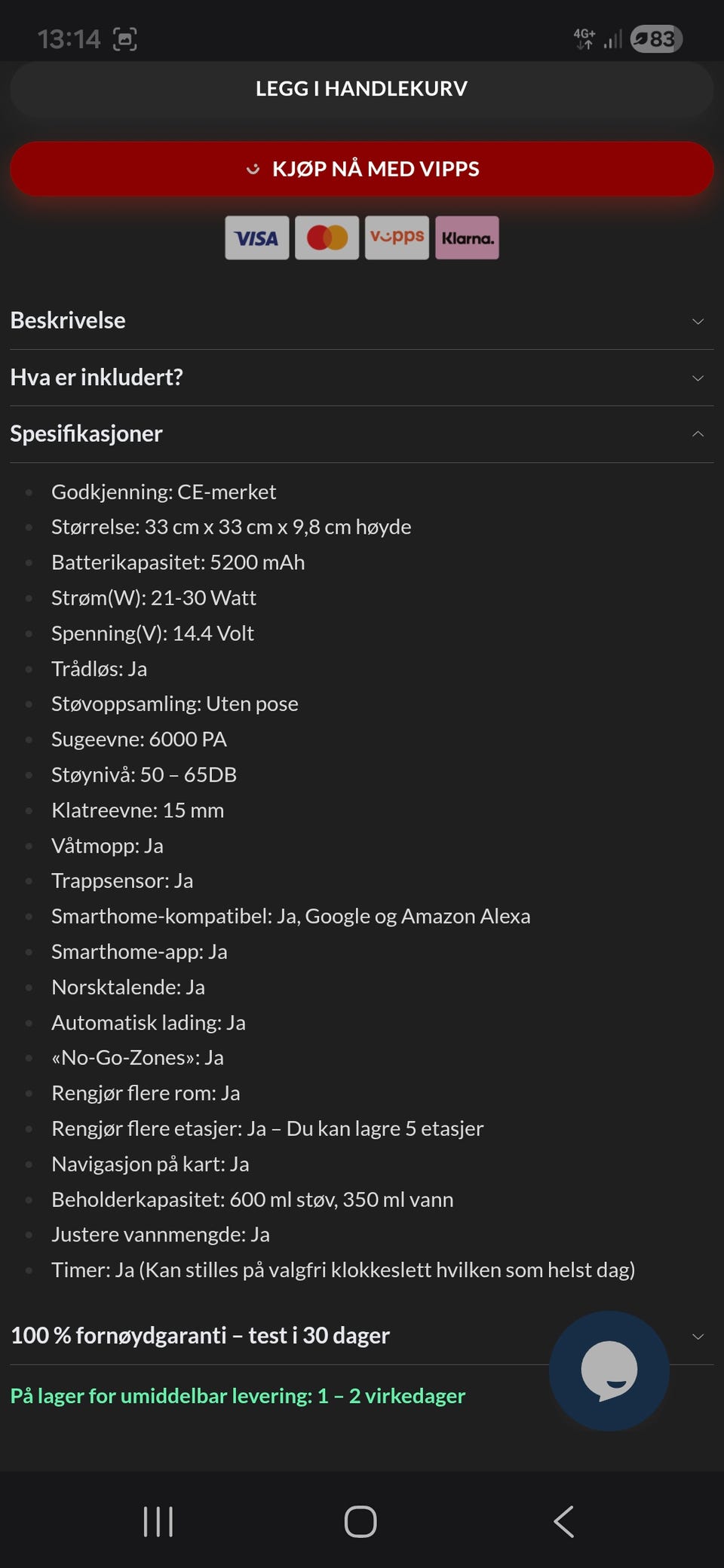Viewport: 724px width, 1568px height.
Task: Open the recent apps navigation icon
Action: pyautogui.click(x=158, y=1521)
